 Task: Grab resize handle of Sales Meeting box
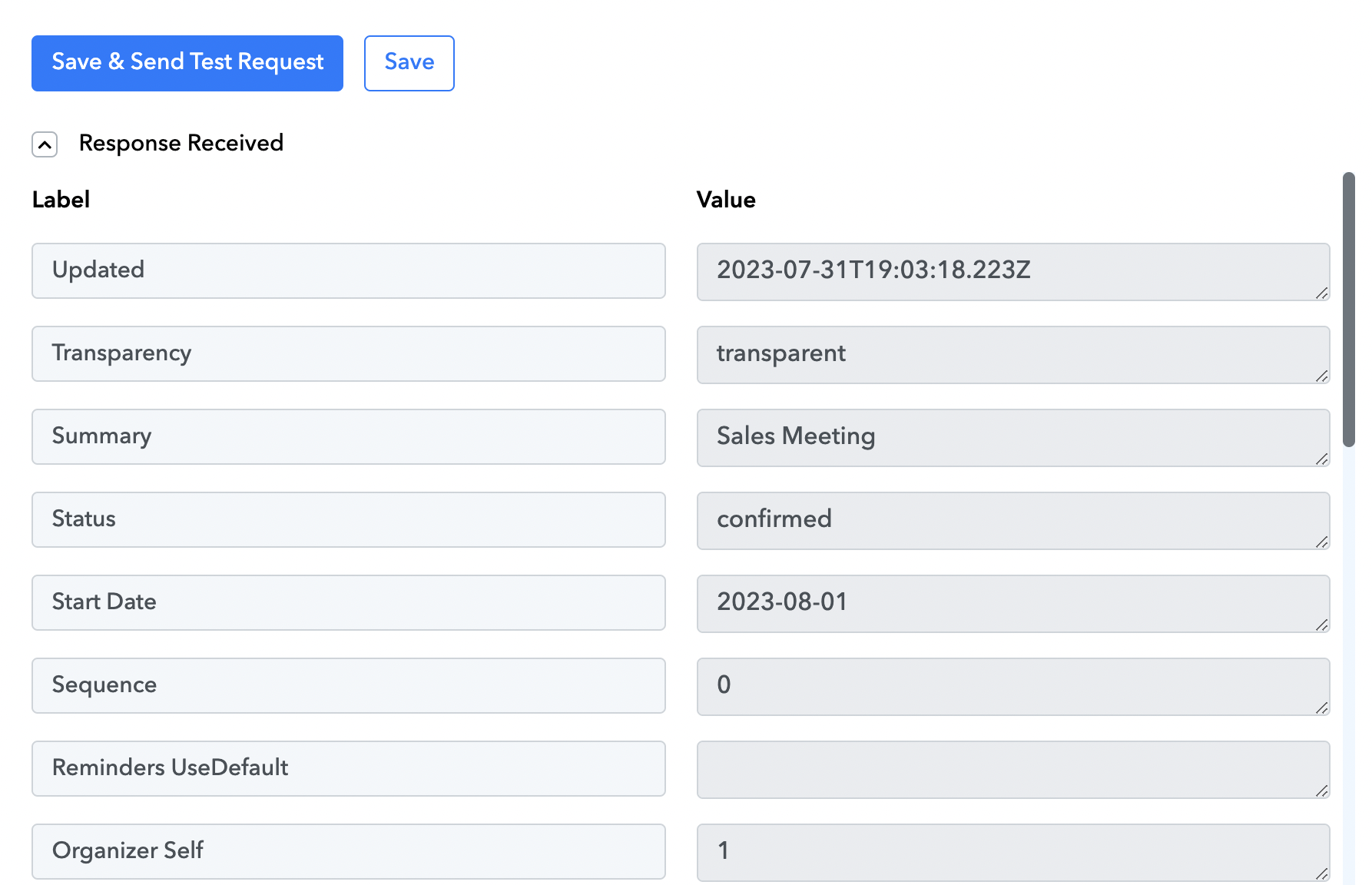click(1322, 459)
